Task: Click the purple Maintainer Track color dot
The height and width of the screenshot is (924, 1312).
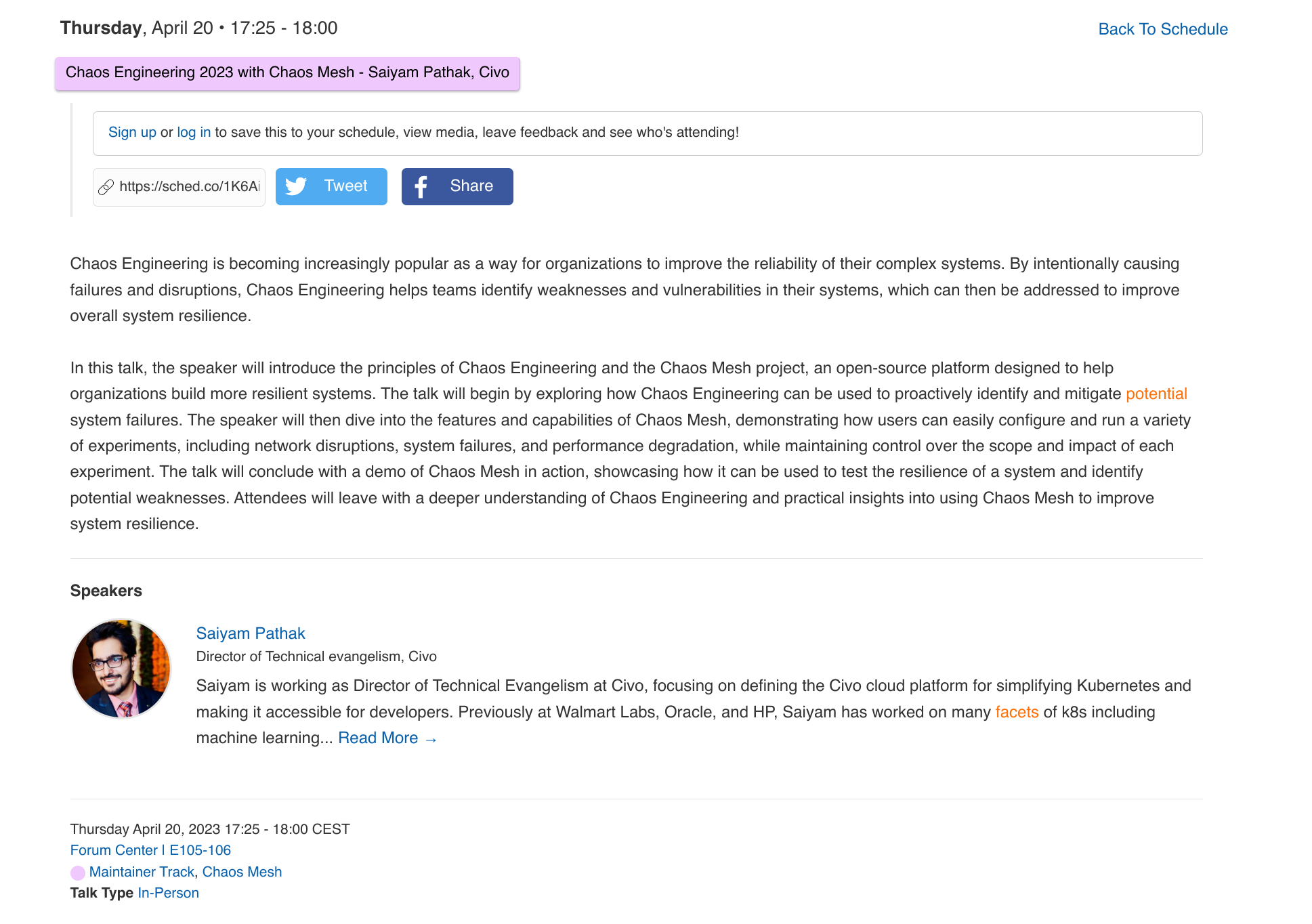Action: [x=78, y=873]
